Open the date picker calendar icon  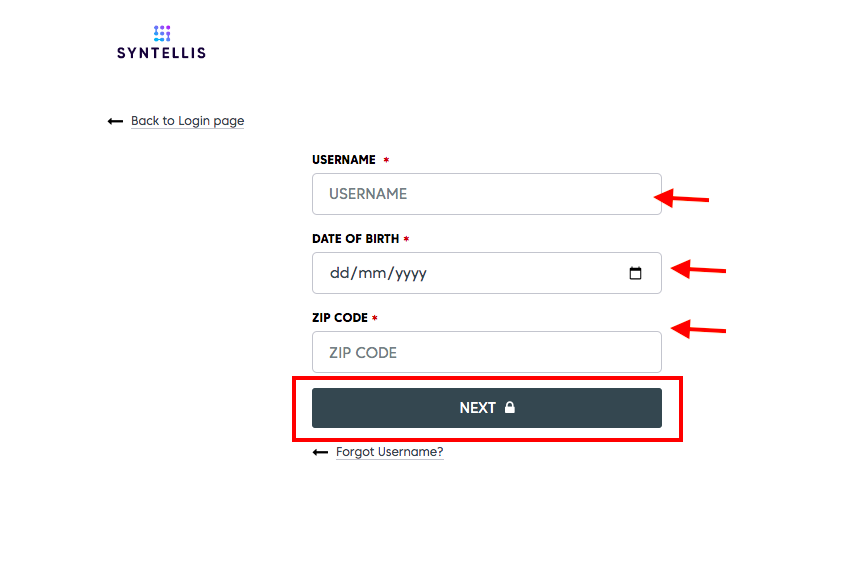pyautogui.click(x=635, y=273)
